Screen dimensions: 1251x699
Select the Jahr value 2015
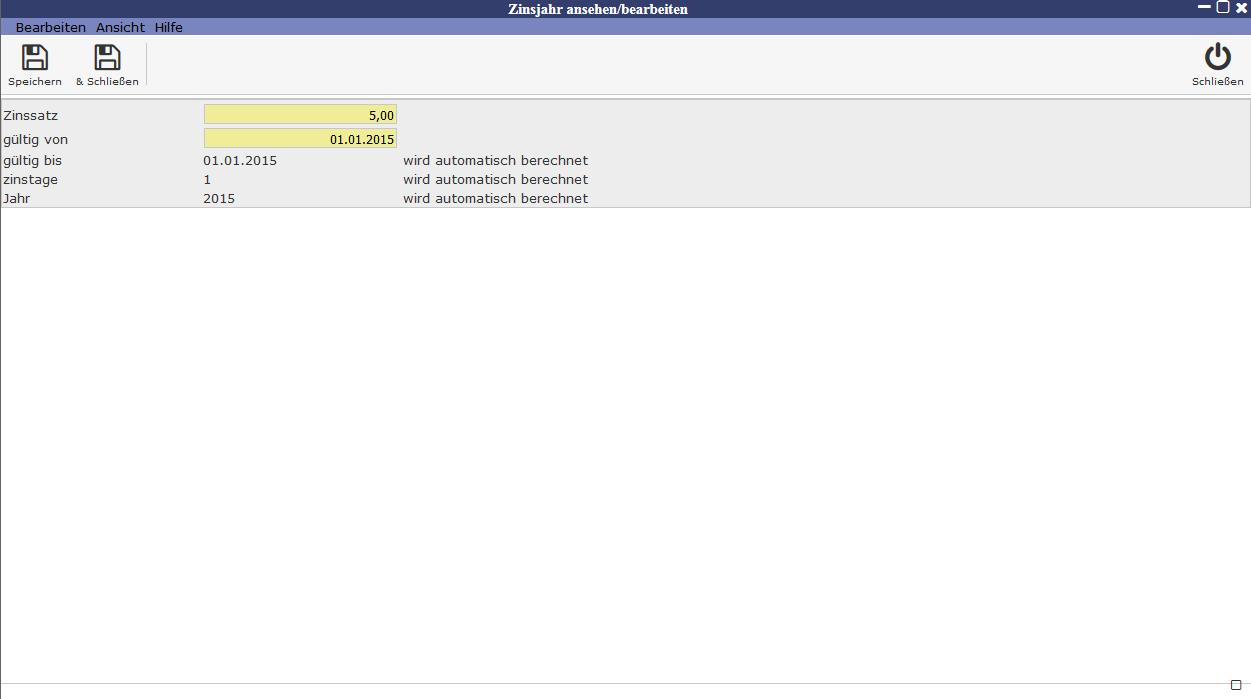[219, 199]
